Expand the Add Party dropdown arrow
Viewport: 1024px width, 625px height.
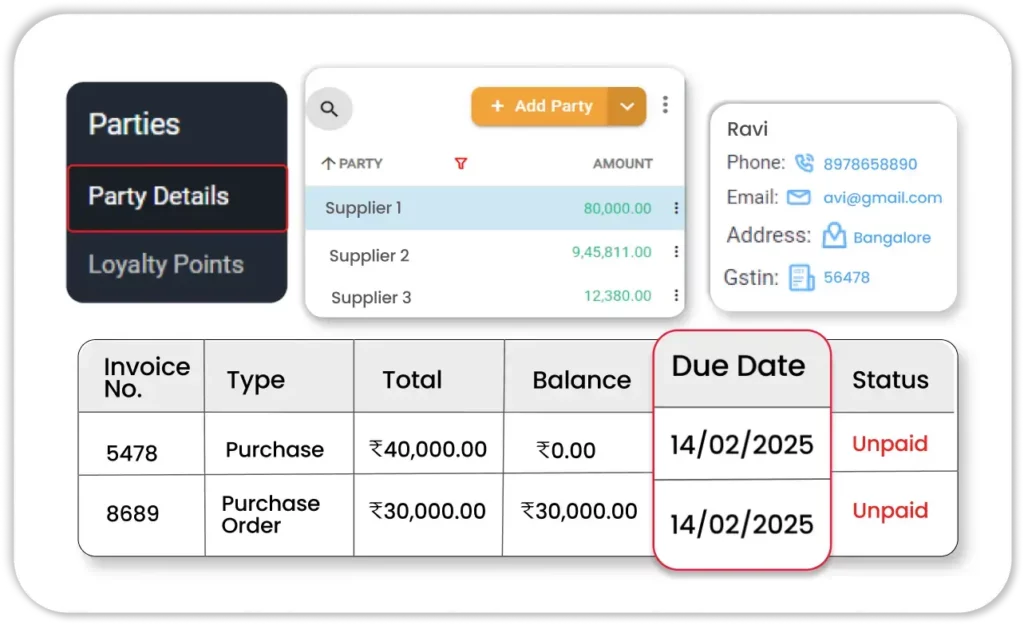coord(627,106)
